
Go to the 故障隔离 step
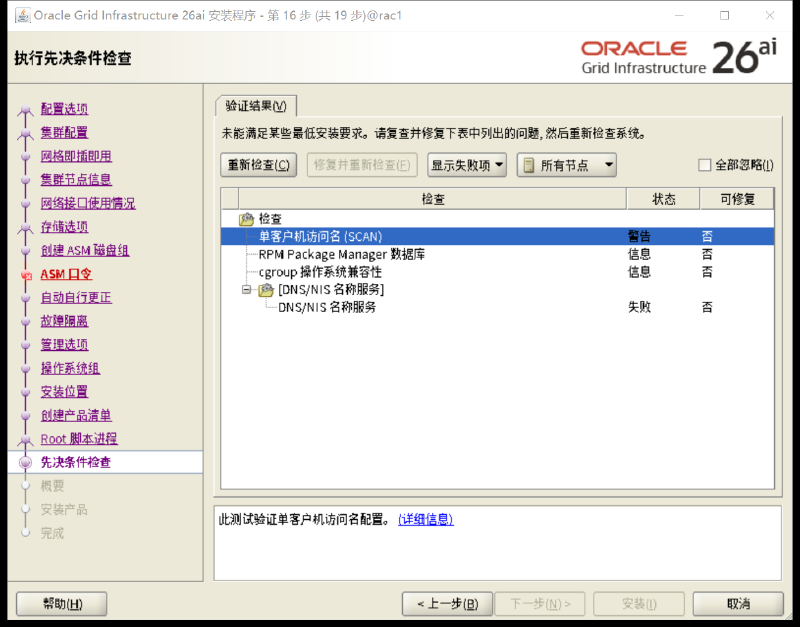click(x=64, y=321)
